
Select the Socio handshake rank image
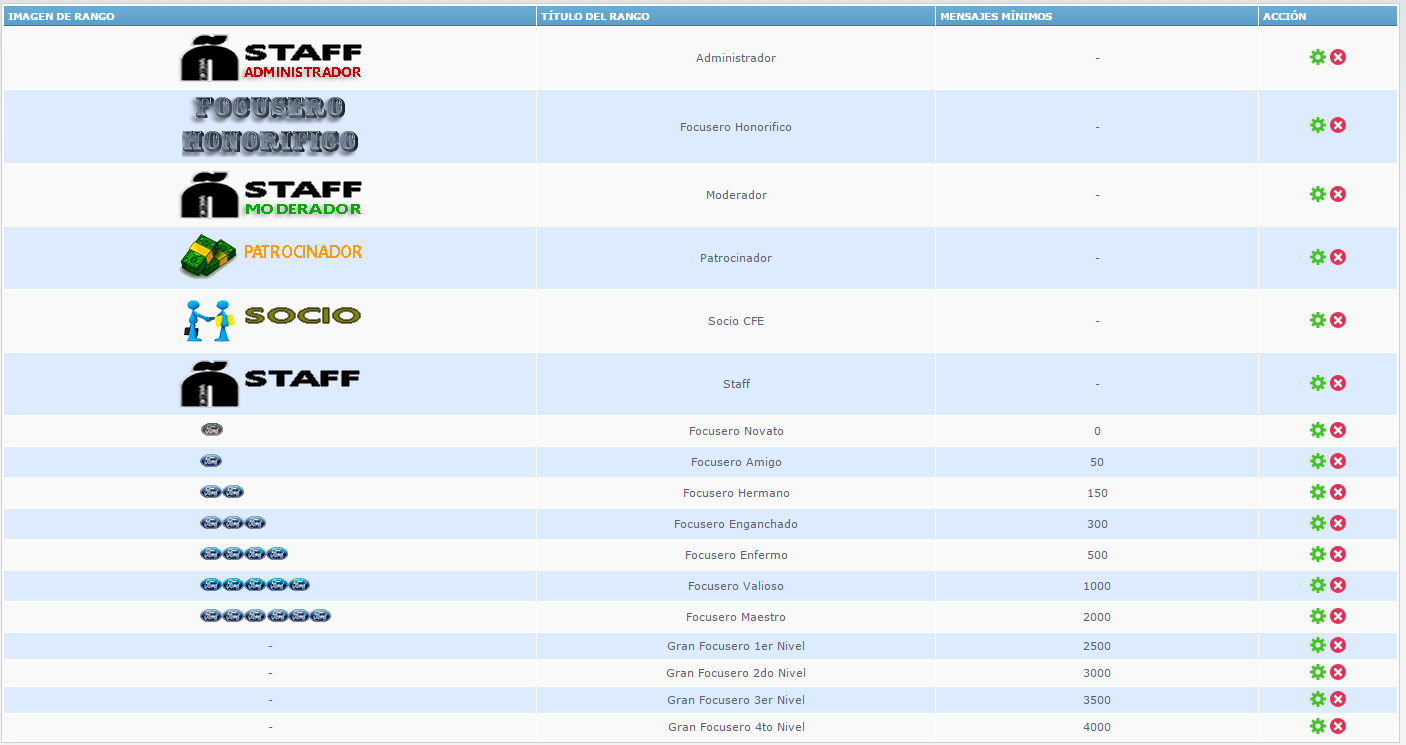pos(271,320)
